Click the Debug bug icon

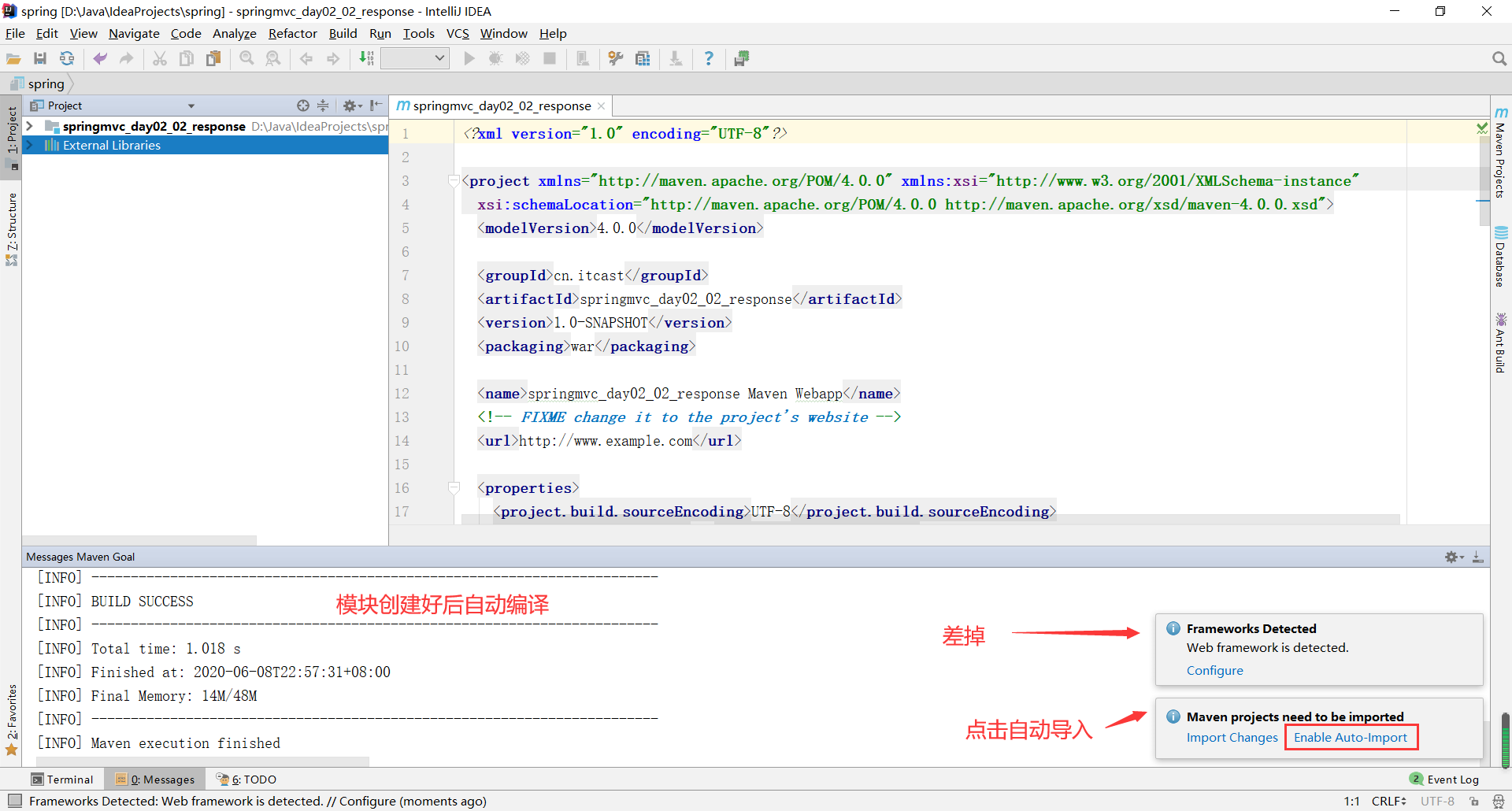point(495,58)
